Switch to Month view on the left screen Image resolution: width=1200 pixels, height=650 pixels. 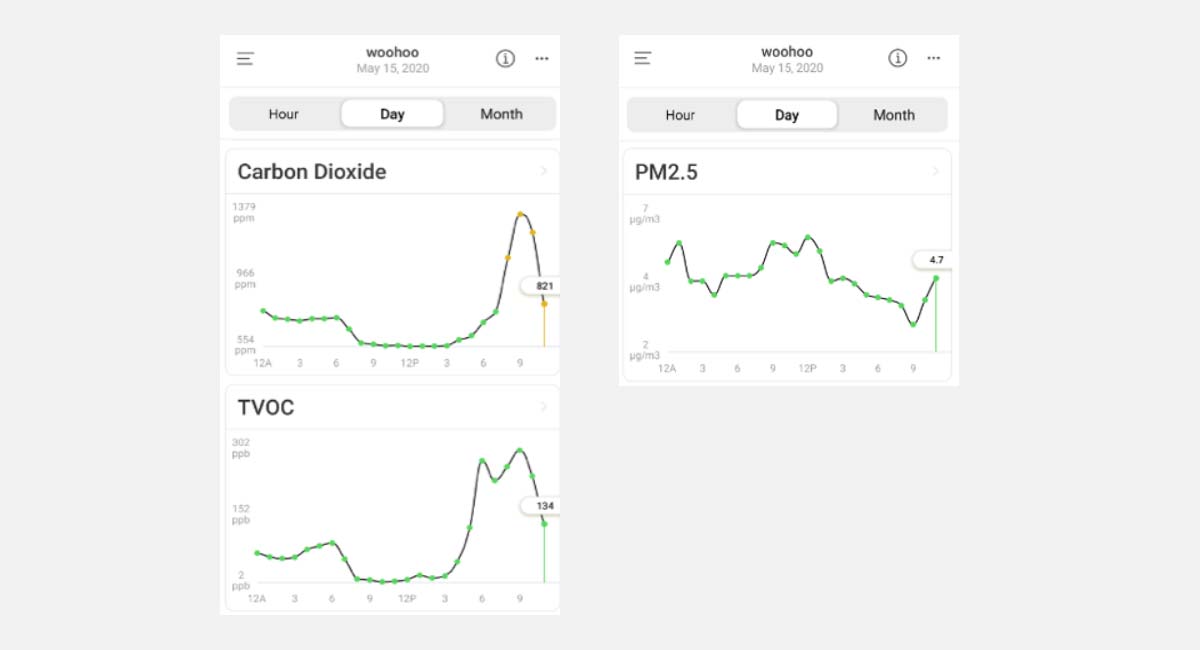click(x=501, y=114)
